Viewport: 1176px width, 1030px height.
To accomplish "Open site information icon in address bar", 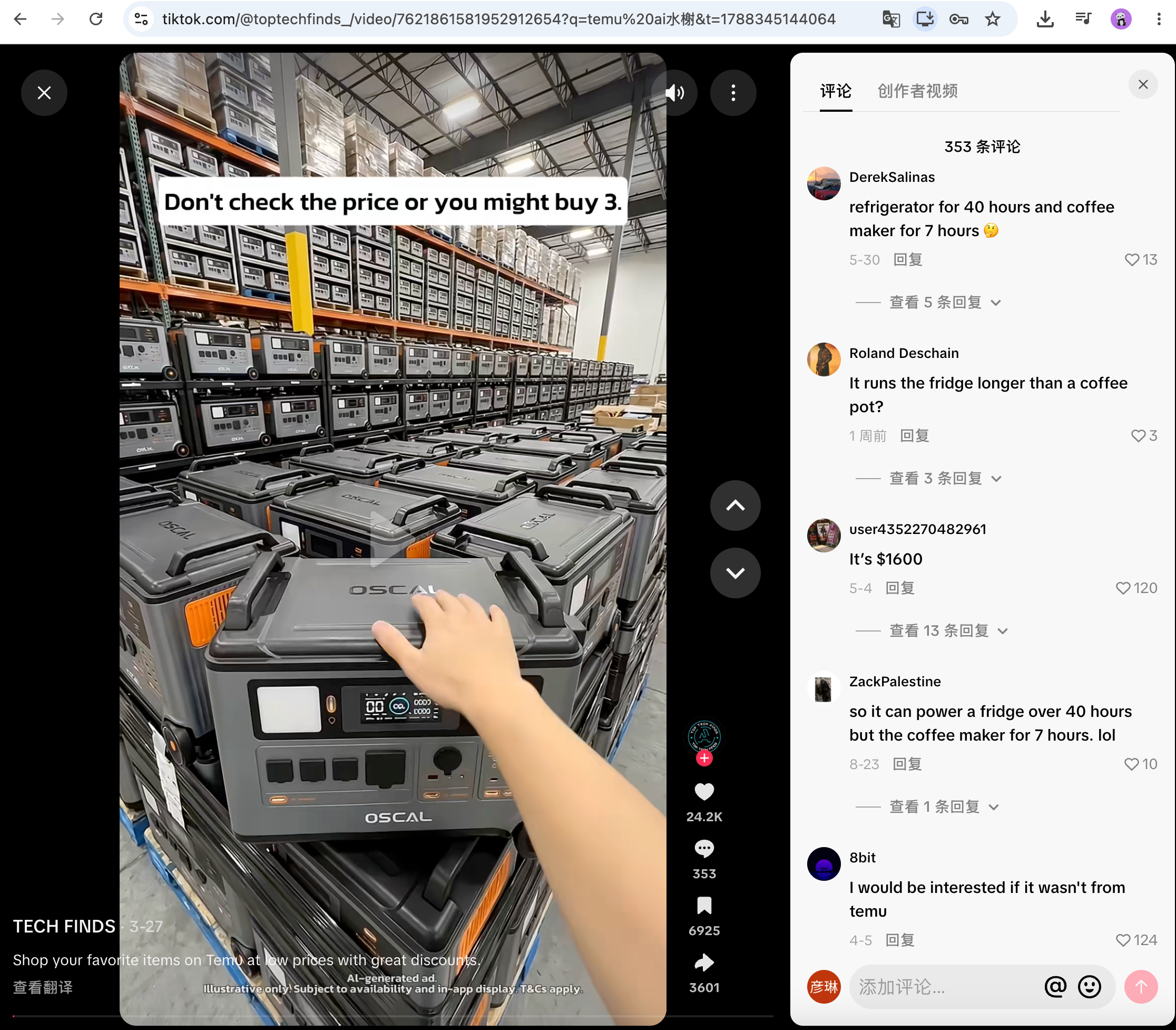I will point(141,20).
